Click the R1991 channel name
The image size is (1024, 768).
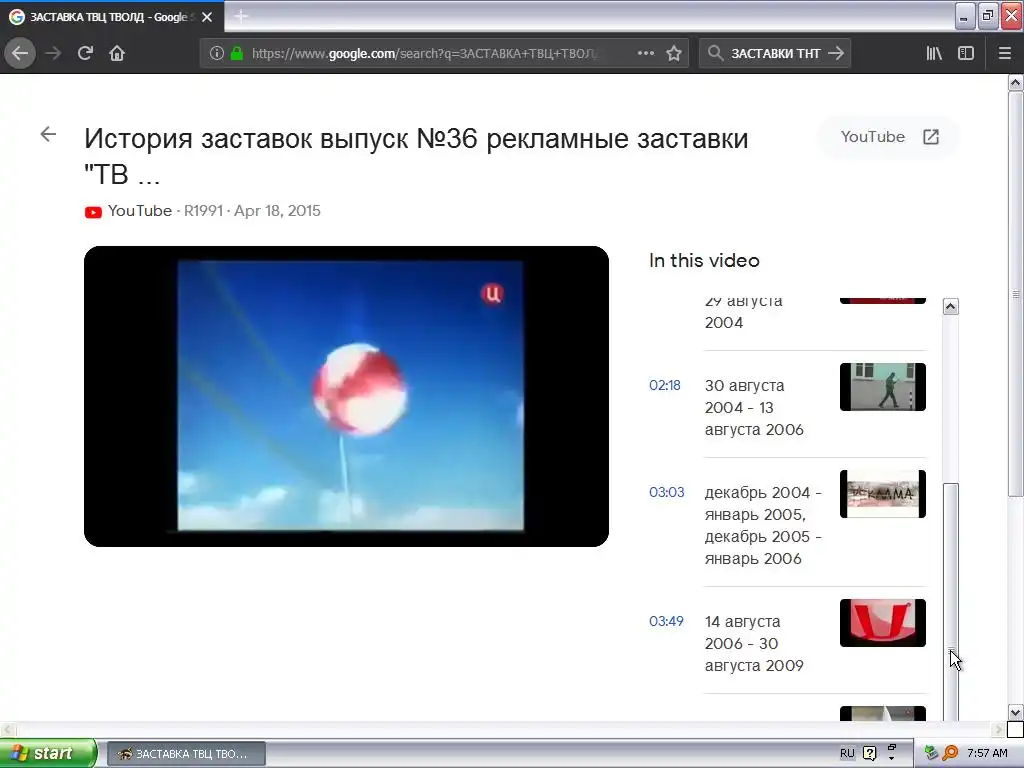point(203,211)
